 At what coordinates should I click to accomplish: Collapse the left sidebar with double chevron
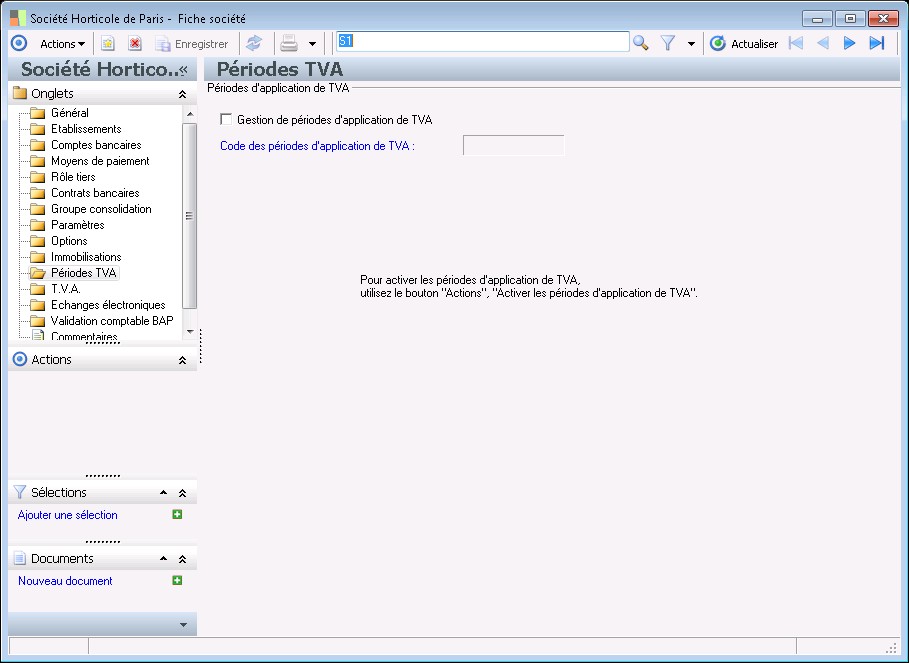(x=184, y=70)
